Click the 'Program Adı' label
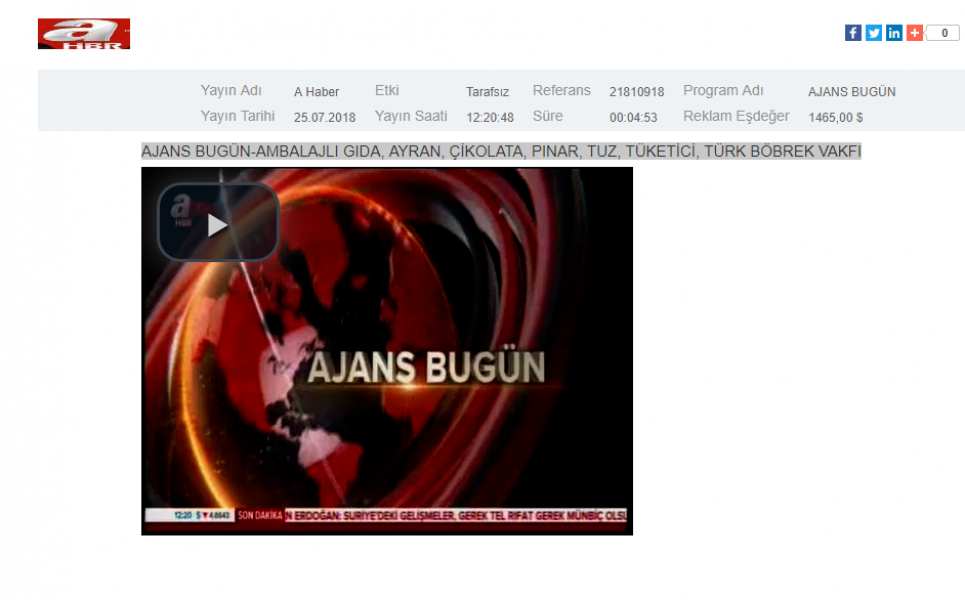The image size is (965, 600). [723, 90]
